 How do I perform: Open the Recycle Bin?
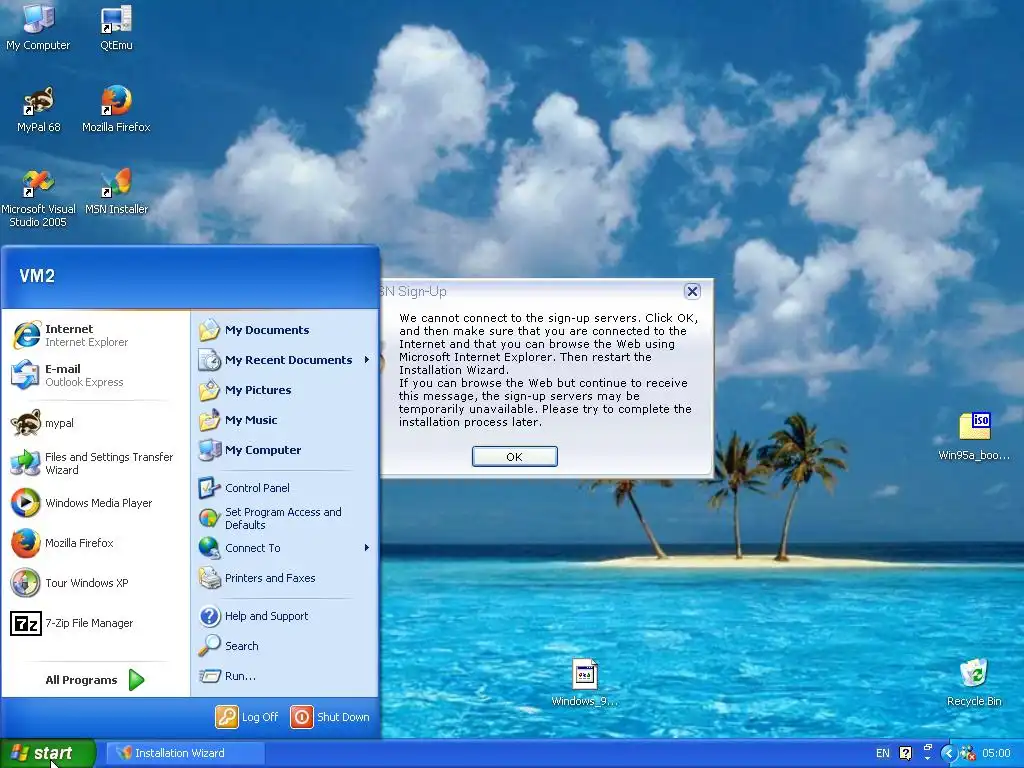974,682
